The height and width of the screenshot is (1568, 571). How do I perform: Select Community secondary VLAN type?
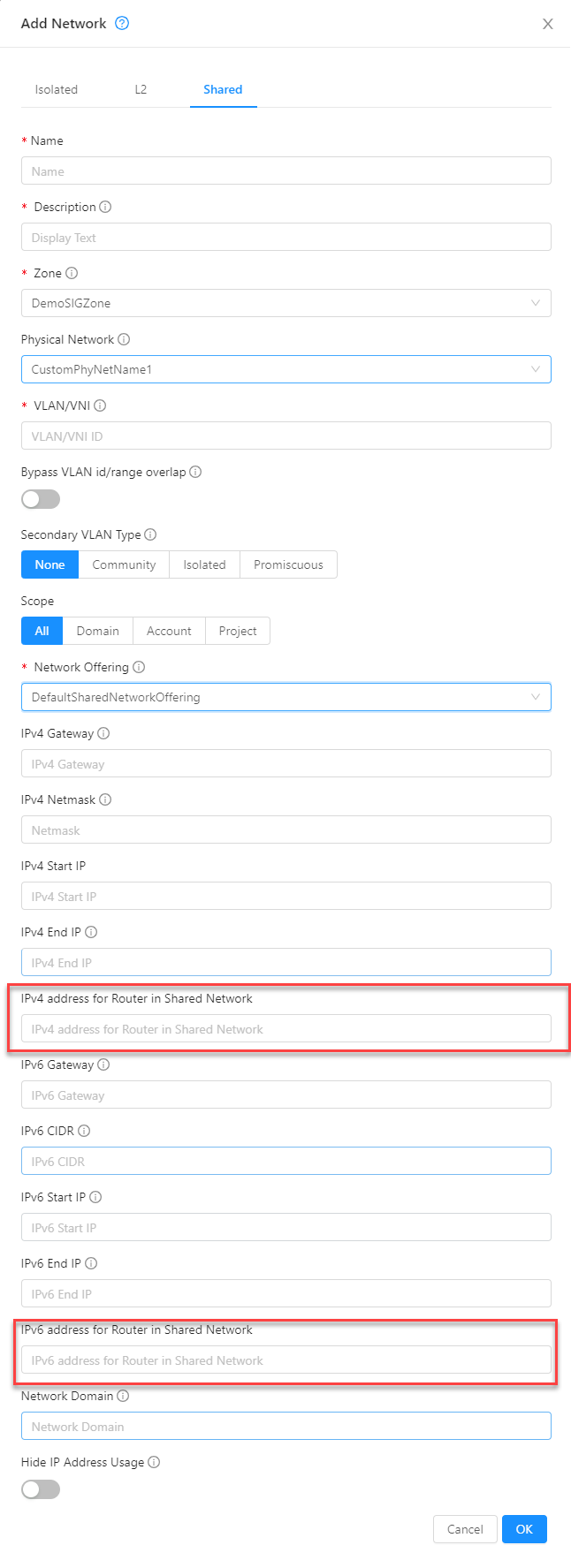tap(124, 564)
